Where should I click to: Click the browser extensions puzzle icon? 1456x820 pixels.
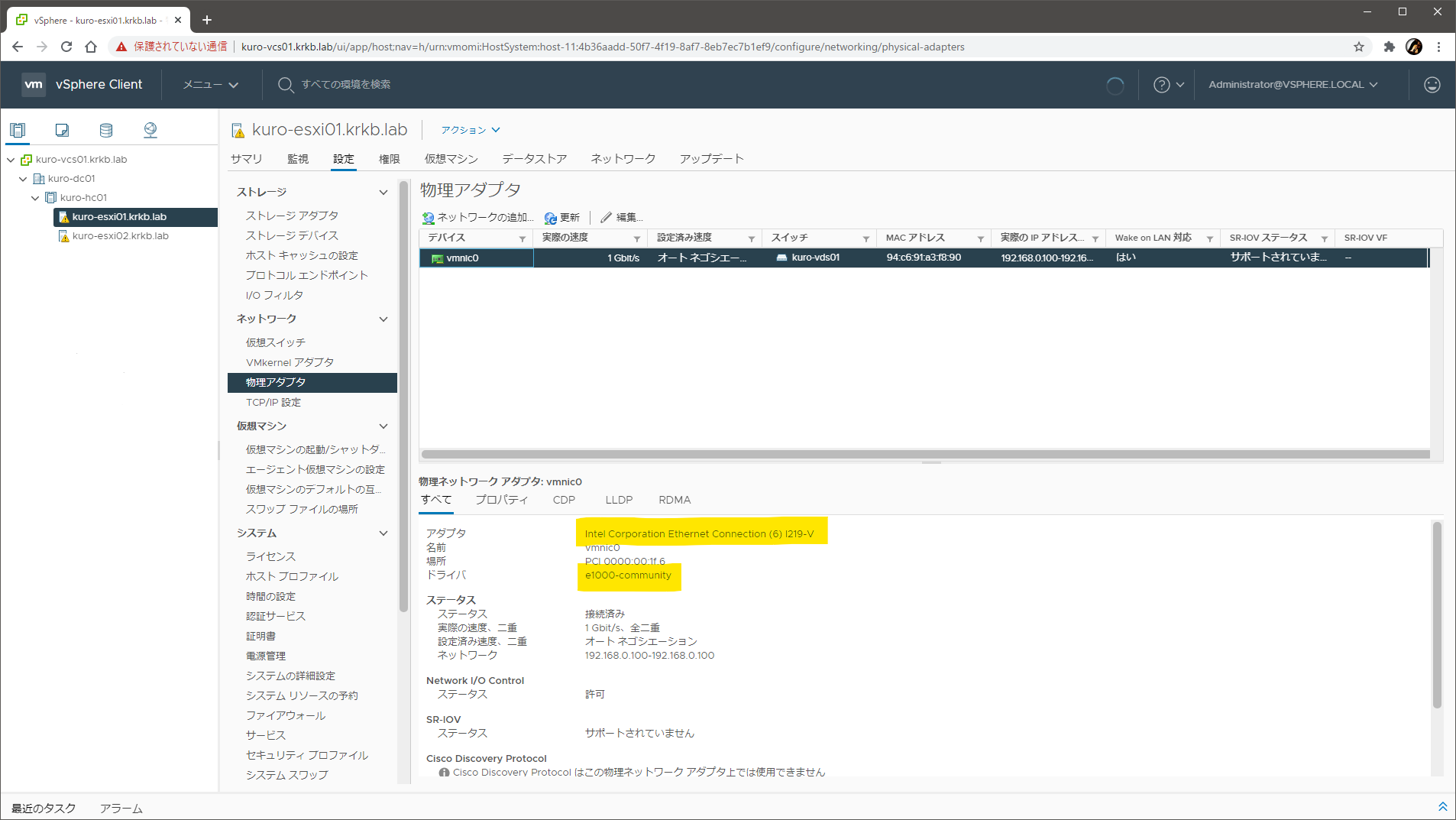[1390, 47]
